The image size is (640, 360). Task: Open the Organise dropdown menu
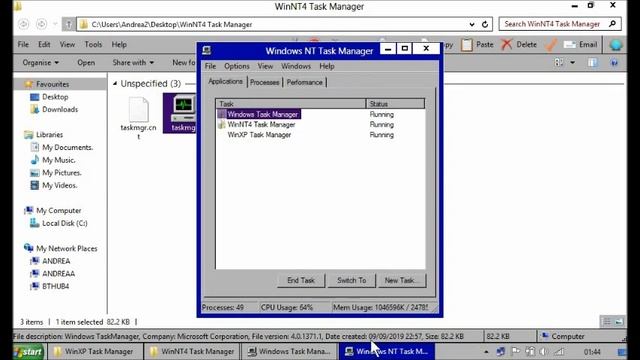click(x=40, y=62)
